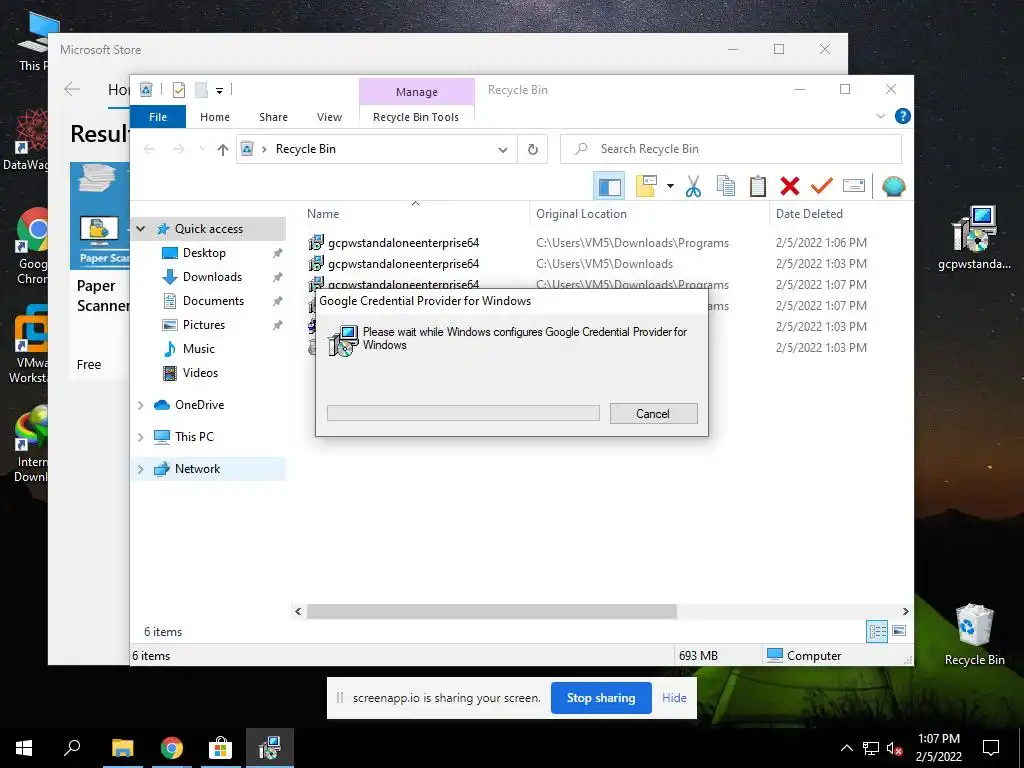The width and height of the screenshot is (1024, 768).
Task: Open taskbar search magnifier
Action: pyautogui.click(x=72, y=748)
